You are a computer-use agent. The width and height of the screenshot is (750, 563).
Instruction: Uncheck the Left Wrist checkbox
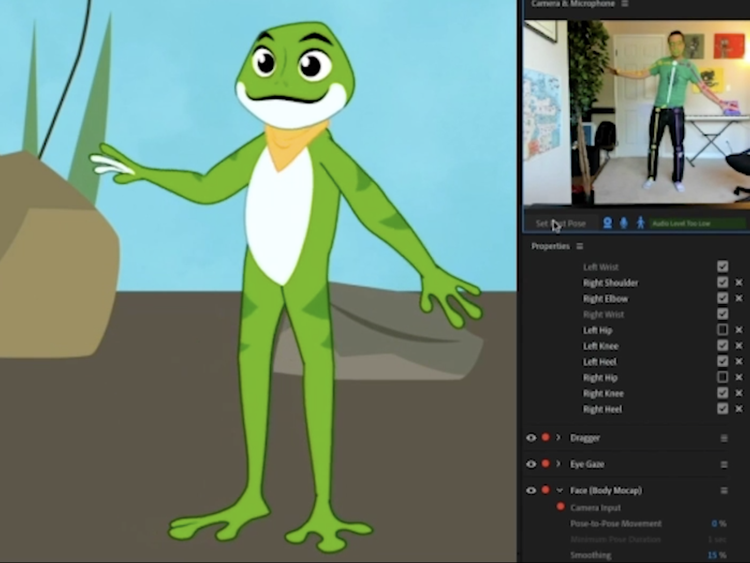click(x=723, y=266)
